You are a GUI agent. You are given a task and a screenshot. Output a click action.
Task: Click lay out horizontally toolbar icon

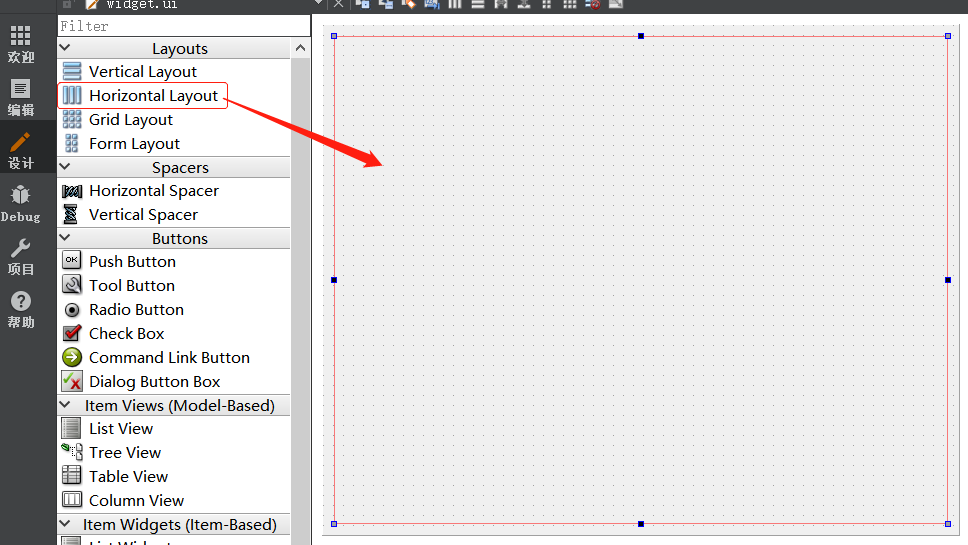click(455, 4)
